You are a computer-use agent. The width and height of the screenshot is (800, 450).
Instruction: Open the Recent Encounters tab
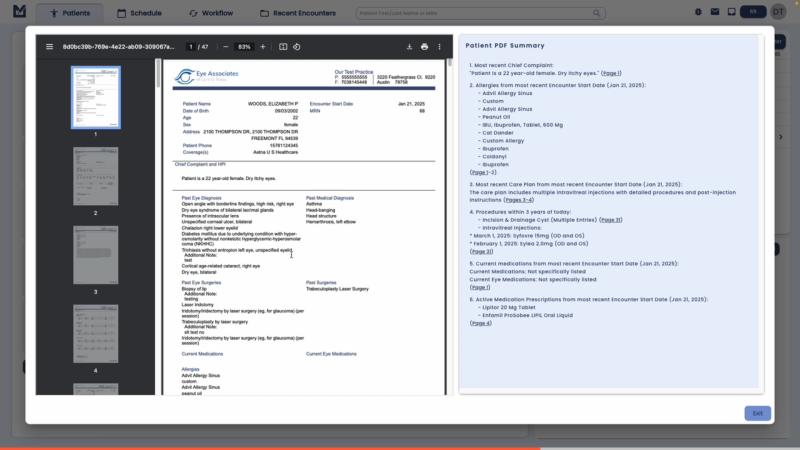tap(298, 13)
